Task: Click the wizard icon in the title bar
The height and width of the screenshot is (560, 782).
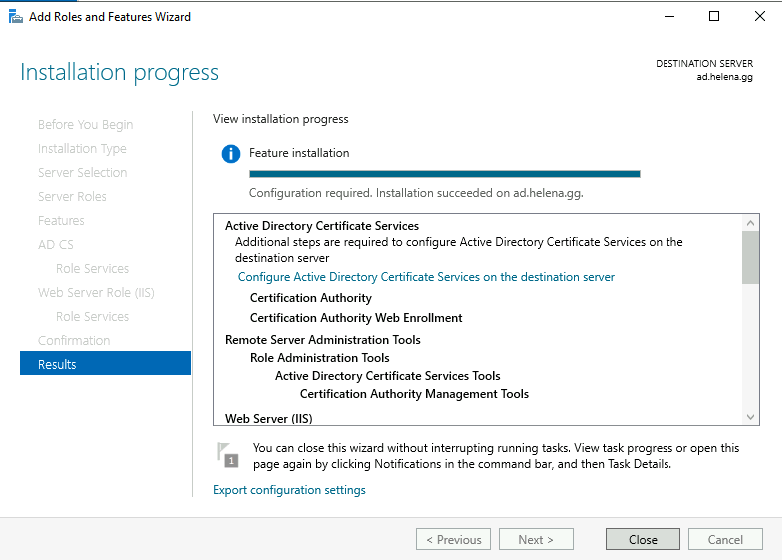Action: coord(13,16)
